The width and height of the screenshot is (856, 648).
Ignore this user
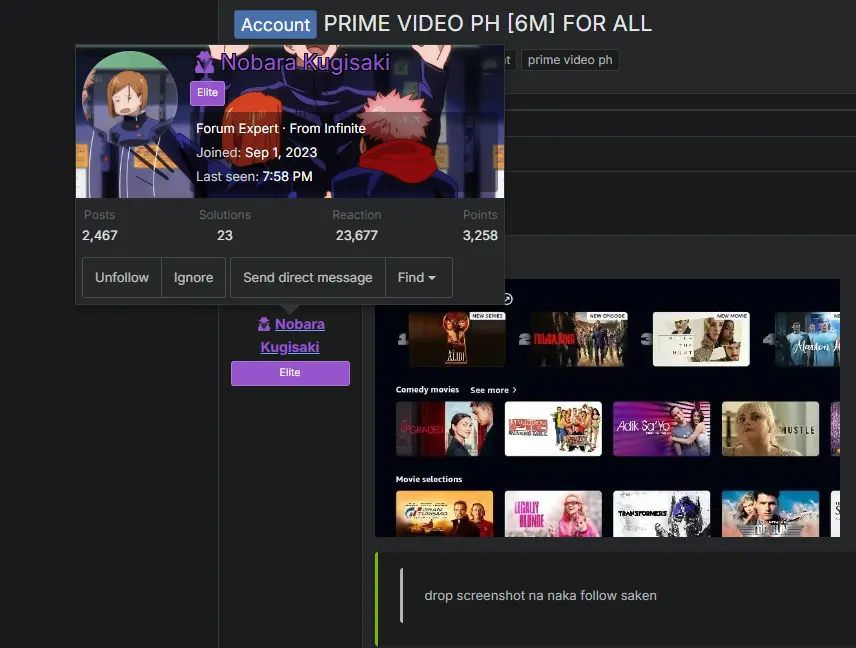193,277
